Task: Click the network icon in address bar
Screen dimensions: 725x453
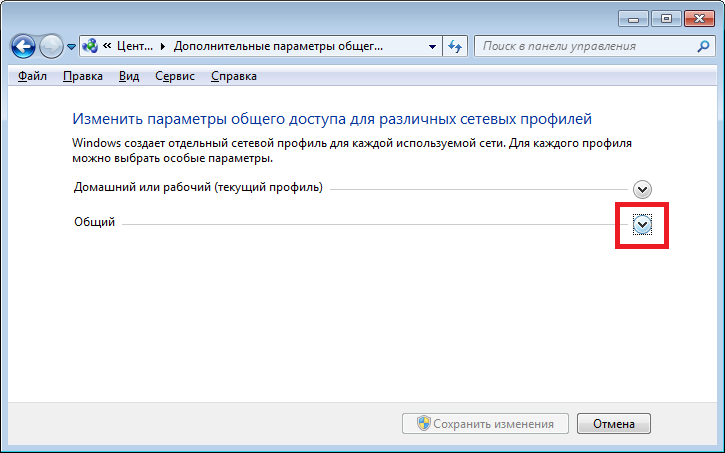Action: click(92, 46)
